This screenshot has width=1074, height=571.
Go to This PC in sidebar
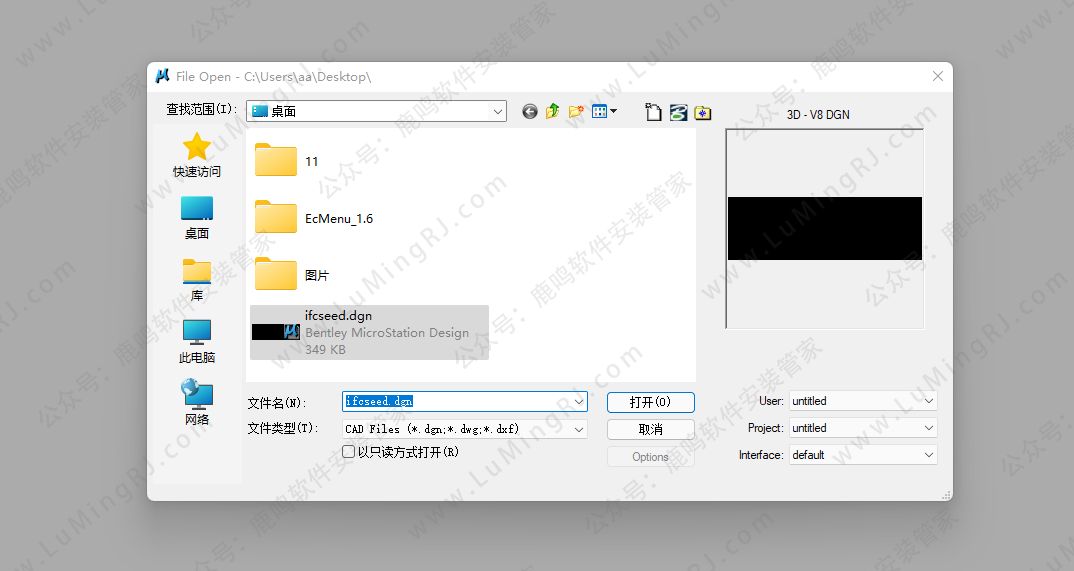click(x=197, y=341)
